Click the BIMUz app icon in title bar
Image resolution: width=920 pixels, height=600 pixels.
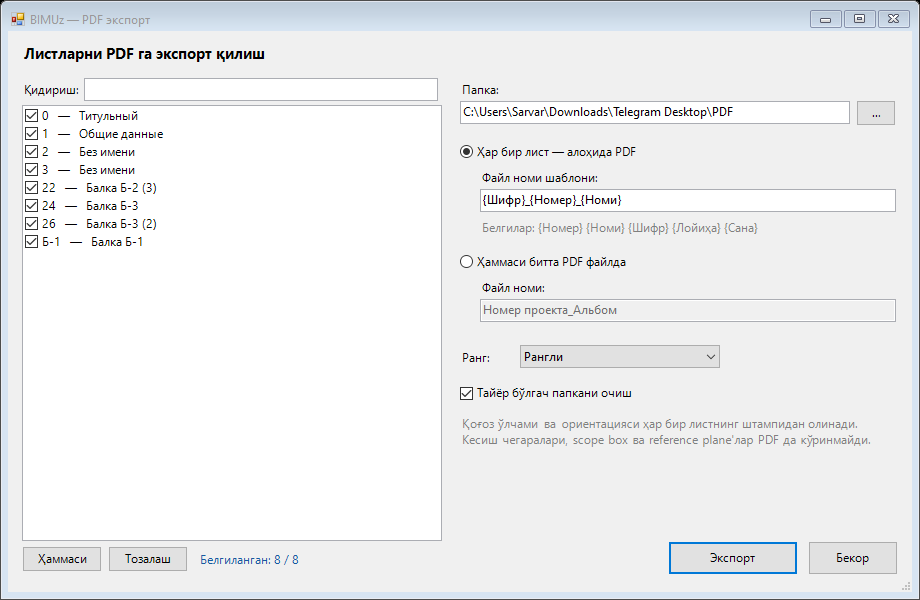(18, 19)
